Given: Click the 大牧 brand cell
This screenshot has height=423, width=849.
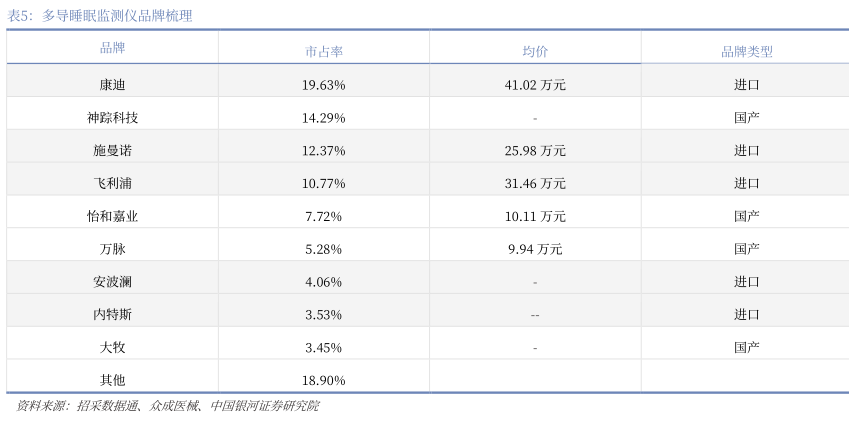Looking at the screenshot, I should point(112,348).
